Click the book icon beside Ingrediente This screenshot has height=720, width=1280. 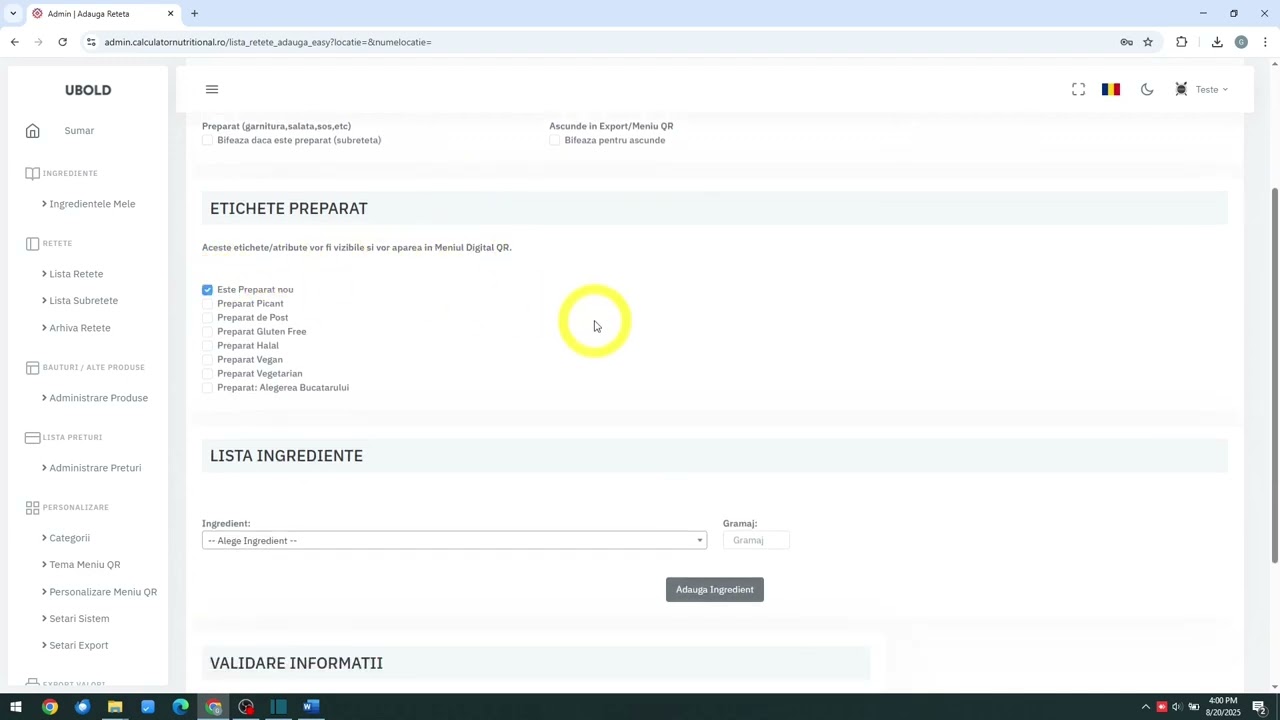33,173
